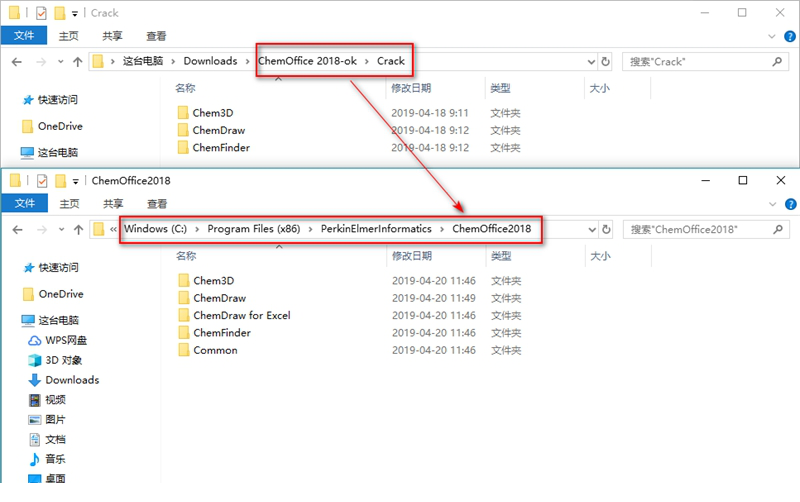Screen dimensions: 800x502
Task: Open ChemDraw folder dated 11:49
Action: (220, 298)
